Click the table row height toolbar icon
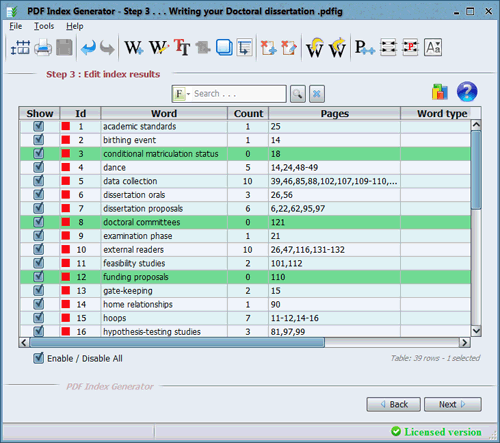This screenshot has width=500, height=443. click(x=20, y=47)
